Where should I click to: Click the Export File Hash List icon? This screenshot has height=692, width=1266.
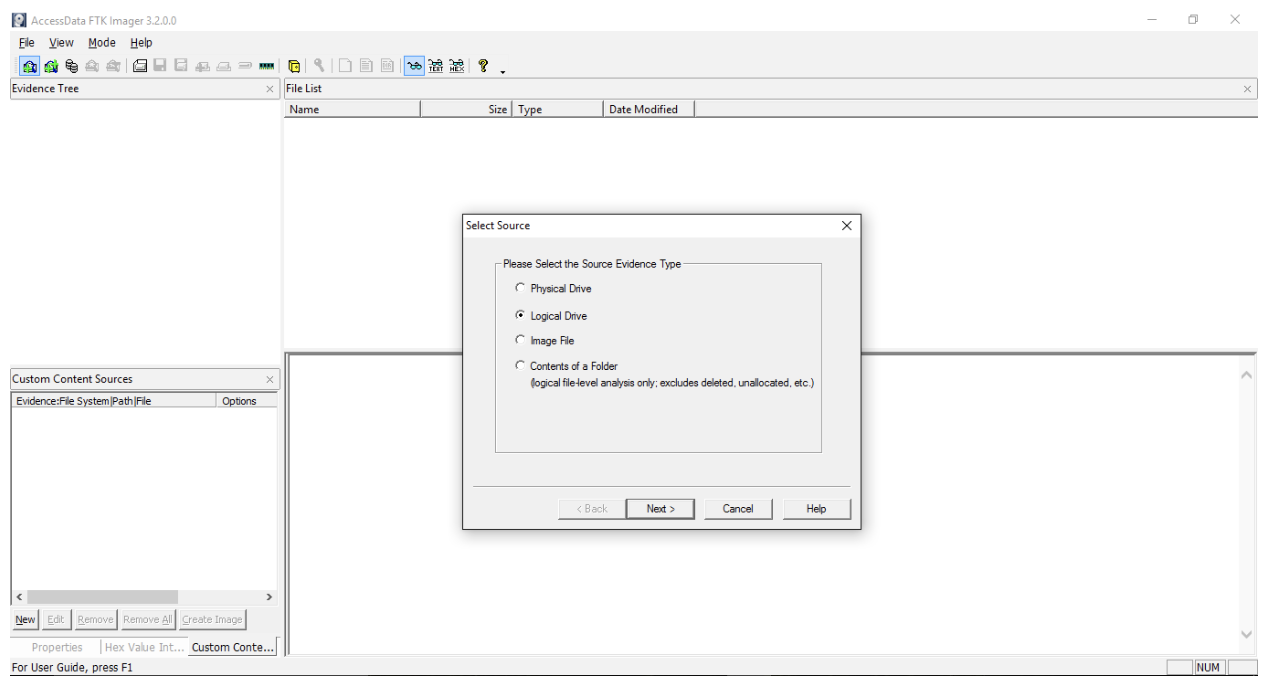(366, 66)
